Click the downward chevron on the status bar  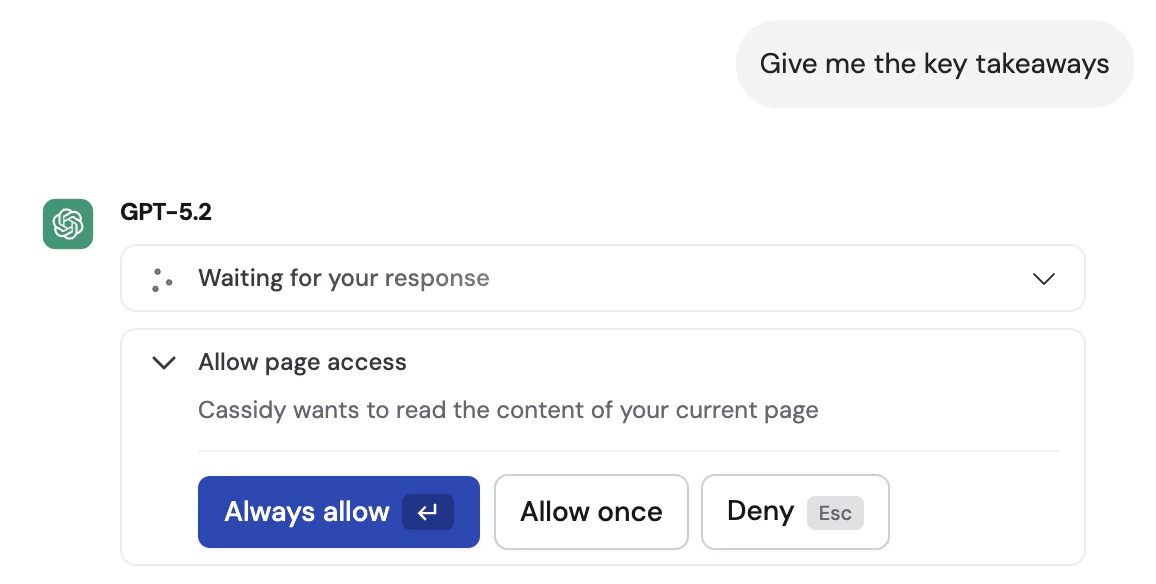[x=1044, y=279]
